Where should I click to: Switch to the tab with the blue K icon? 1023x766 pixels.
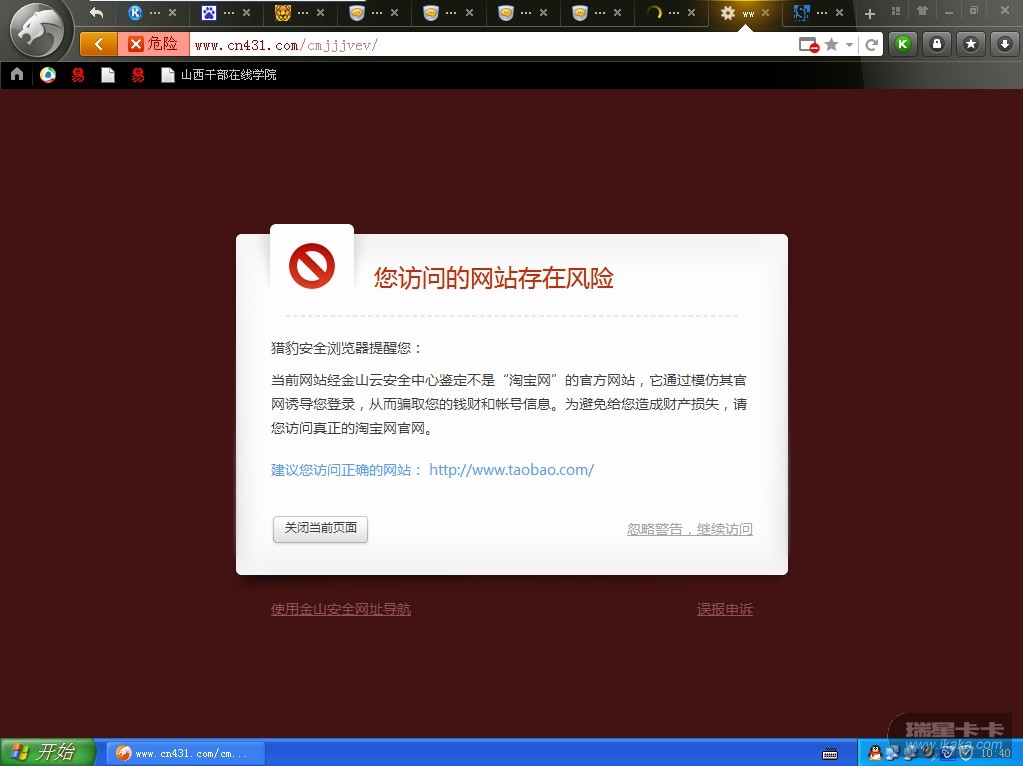(135, 12)
